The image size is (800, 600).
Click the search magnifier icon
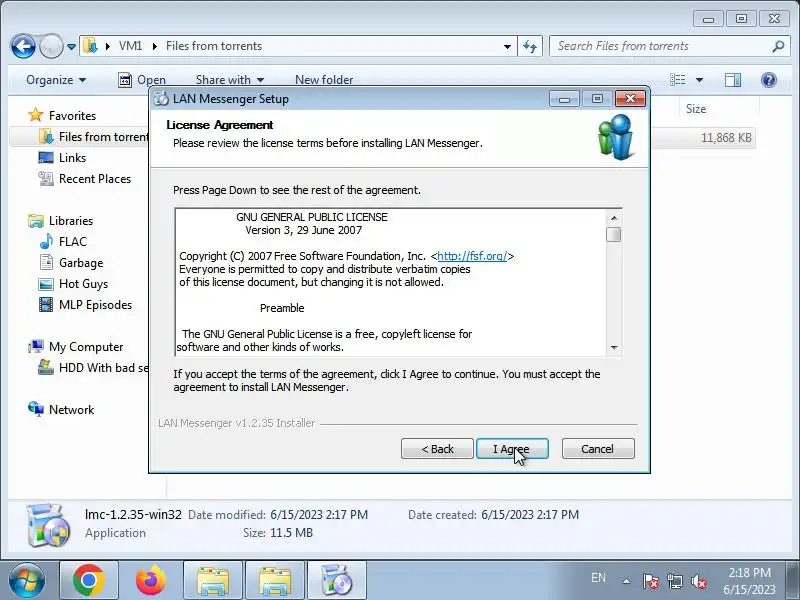[x=778, y=46]
